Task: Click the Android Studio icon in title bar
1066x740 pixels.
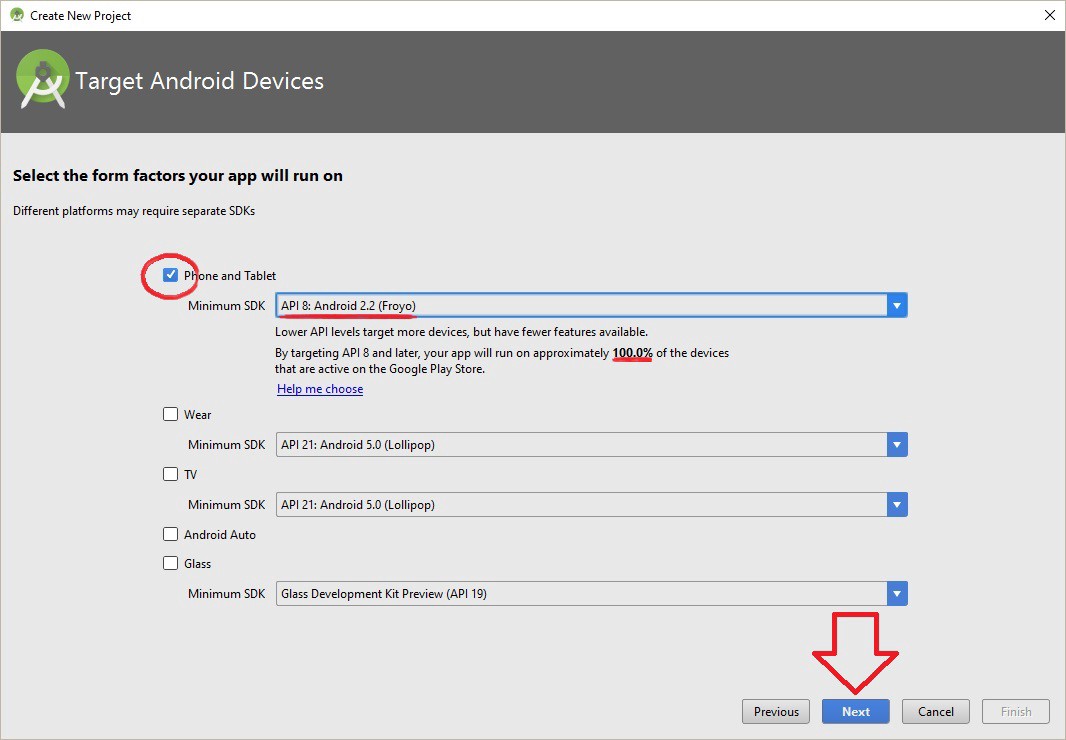Action: 16,15
